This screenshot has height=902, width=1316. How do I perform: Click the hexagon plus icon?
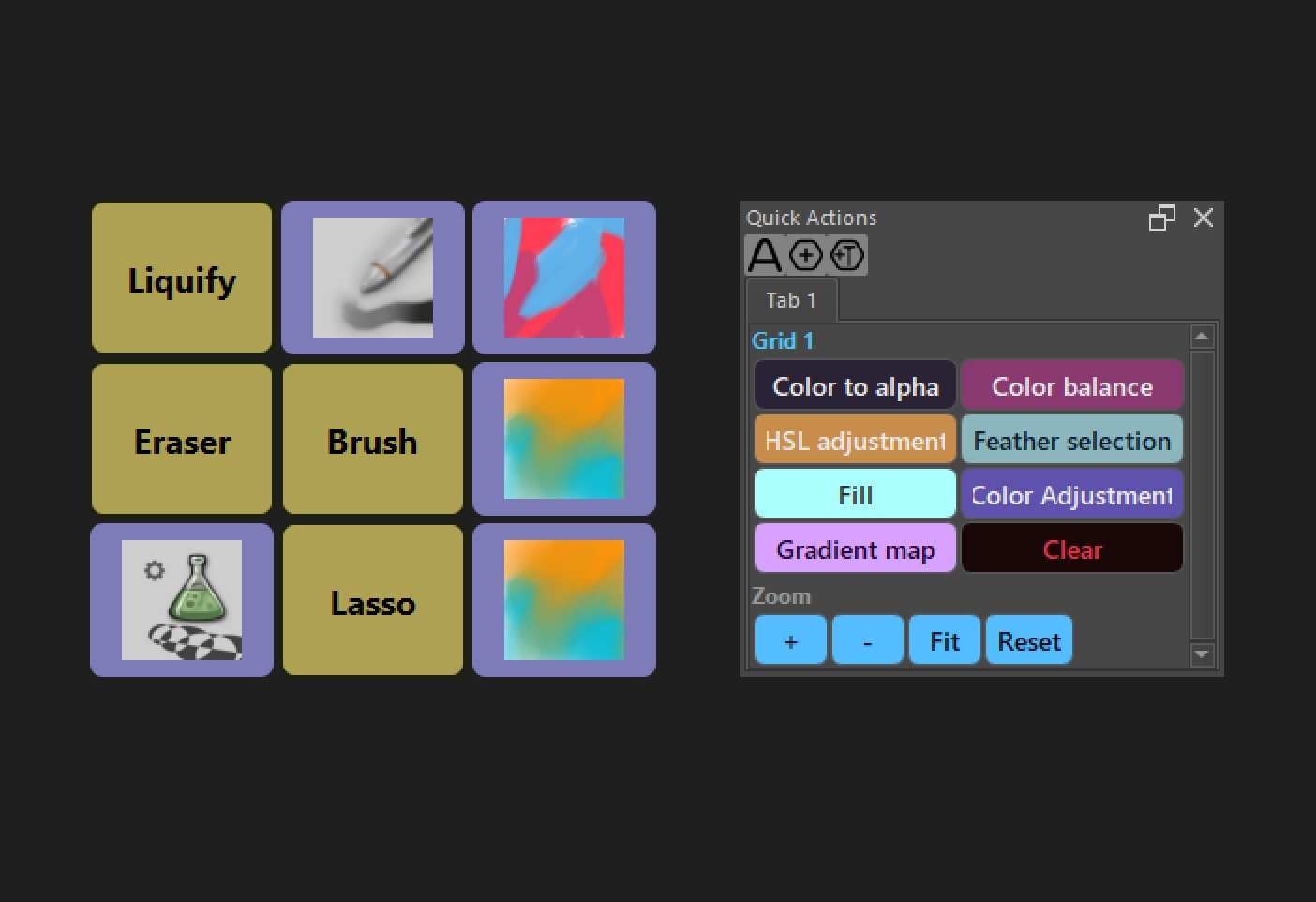pyautogui.click(x=806, y=255)
